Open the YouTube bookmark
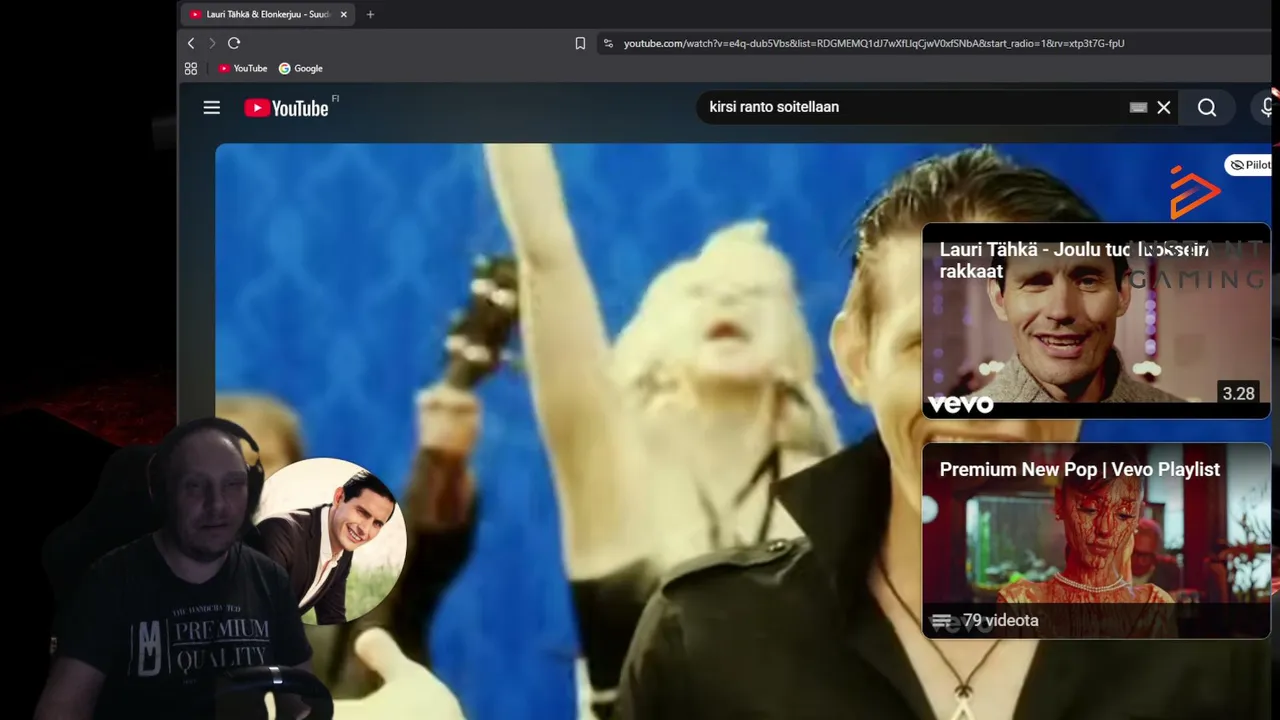The height and width of the screenshot is (720, 1280). click(x=242, y=68)
